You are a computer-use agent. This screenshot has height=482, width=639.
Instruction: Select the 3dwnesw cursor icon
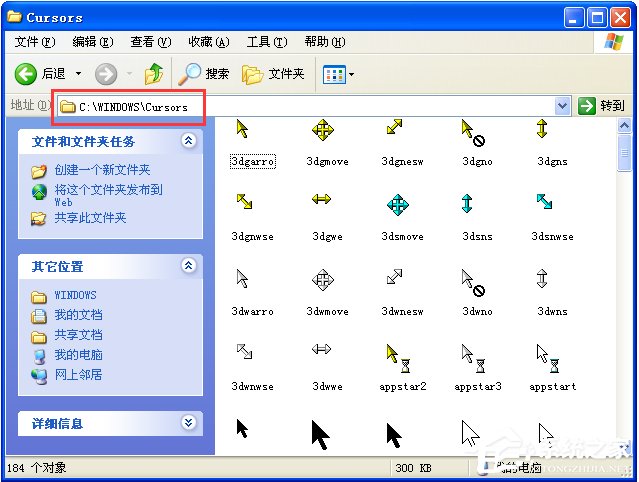[394, 277]
